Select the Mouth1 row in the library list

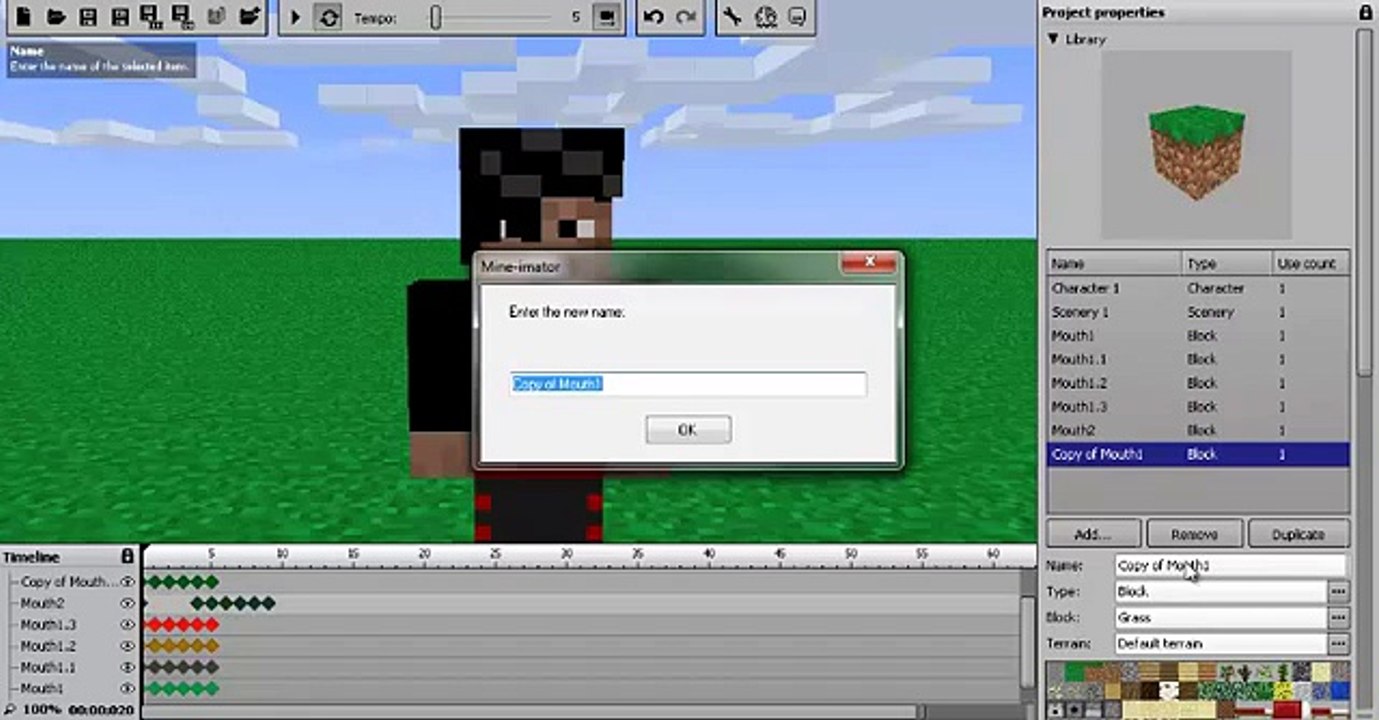[1198, 336]
